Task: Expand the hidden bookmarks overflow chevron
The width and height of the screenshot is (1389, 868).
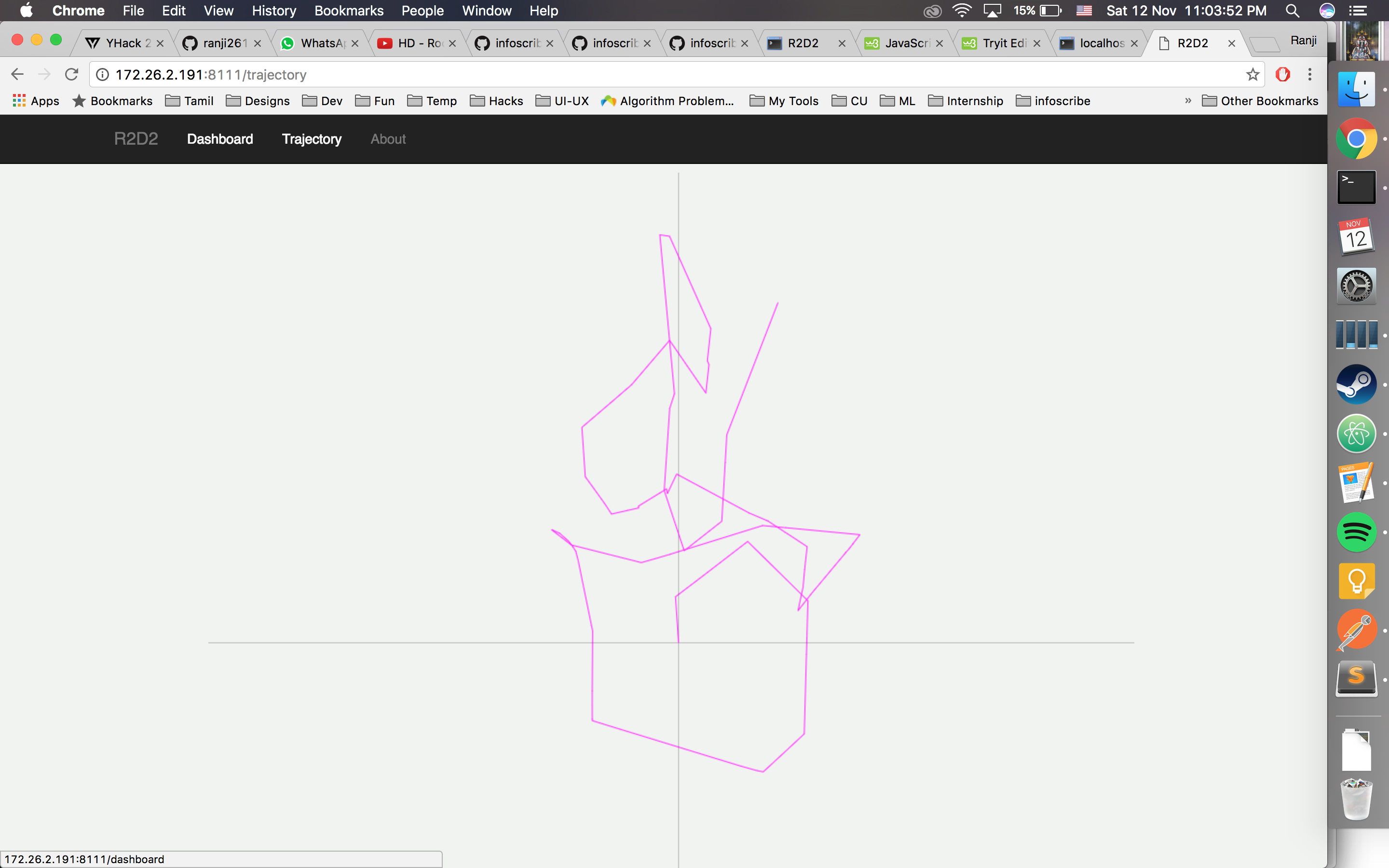Action: coord(1187,101)
